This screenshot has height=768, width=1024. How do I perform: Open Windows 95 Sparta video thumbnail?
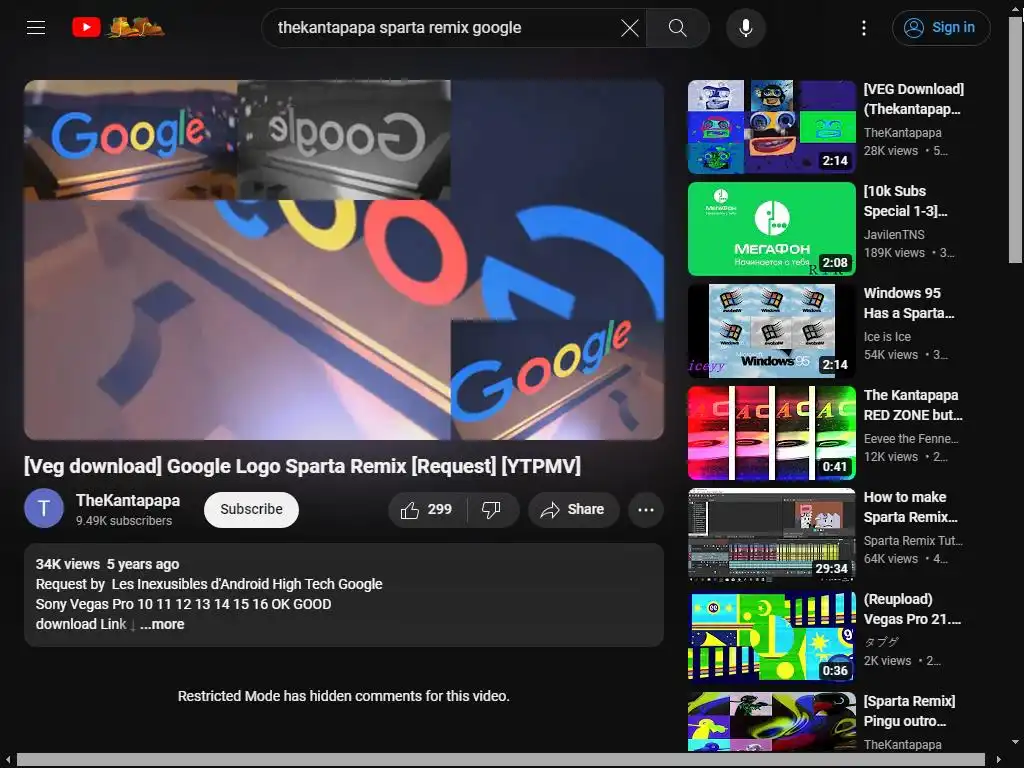coord(772,330)
